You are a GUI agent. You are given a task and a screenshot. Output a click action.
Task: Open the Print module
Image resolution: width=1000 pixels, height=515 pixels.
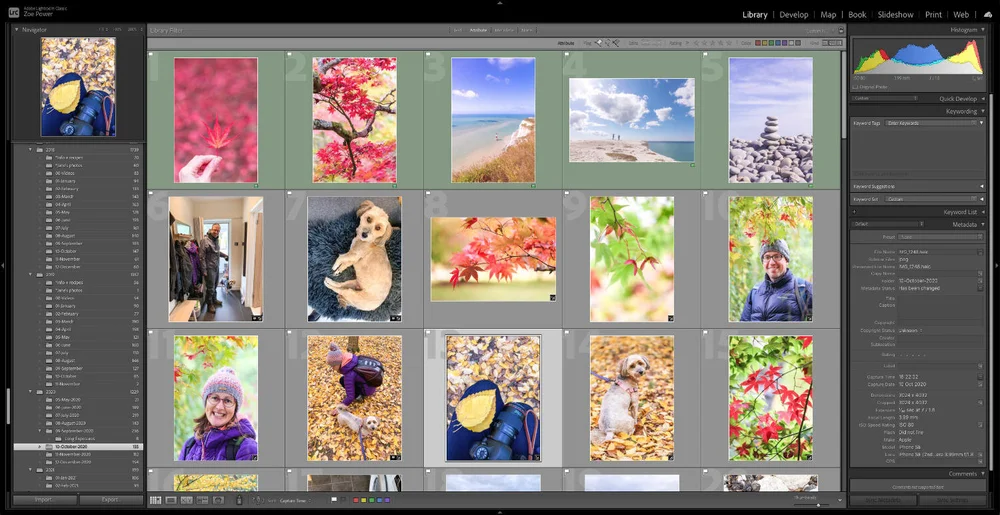(933, 15)
